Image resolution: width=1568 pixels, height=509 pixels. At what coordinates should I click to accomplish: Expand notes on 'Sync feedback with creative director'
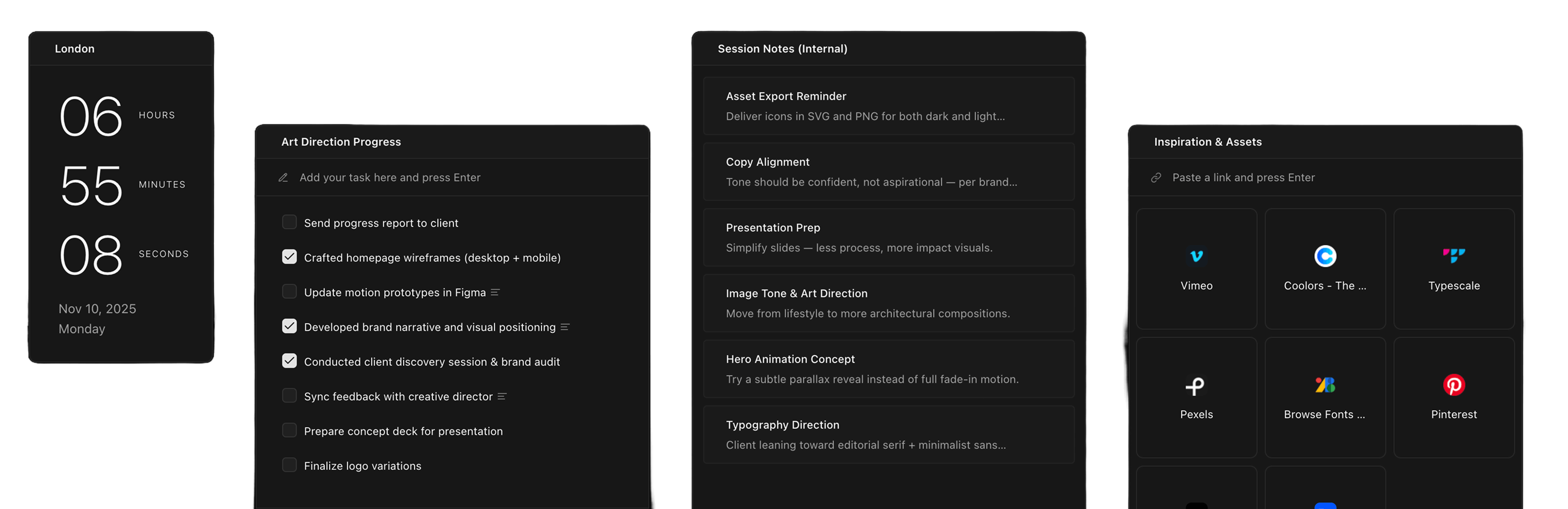501,397
